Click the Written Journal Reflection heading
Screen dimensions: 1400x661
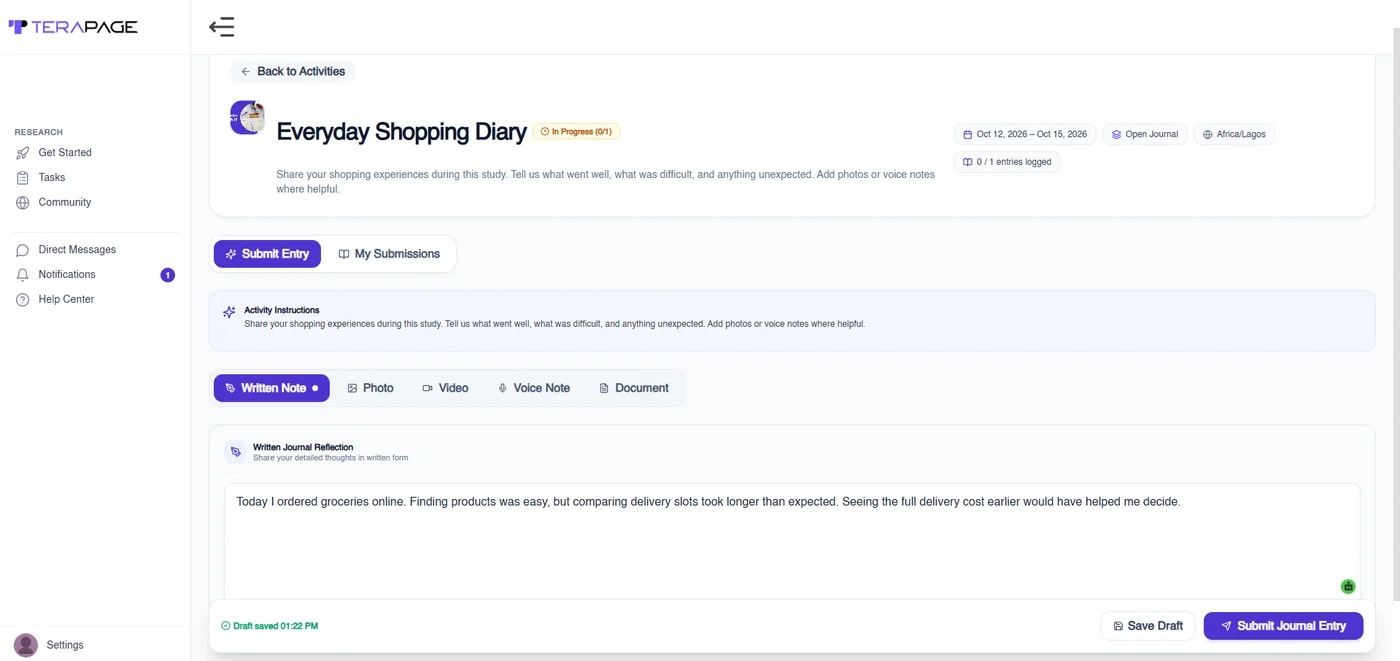303,447
